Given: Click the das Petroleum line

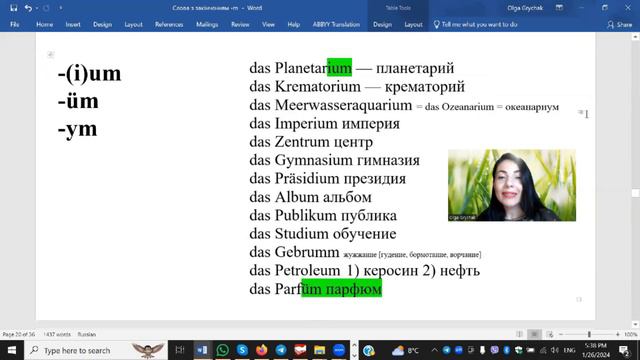Looking at the screenshot, I should (364, 270).
